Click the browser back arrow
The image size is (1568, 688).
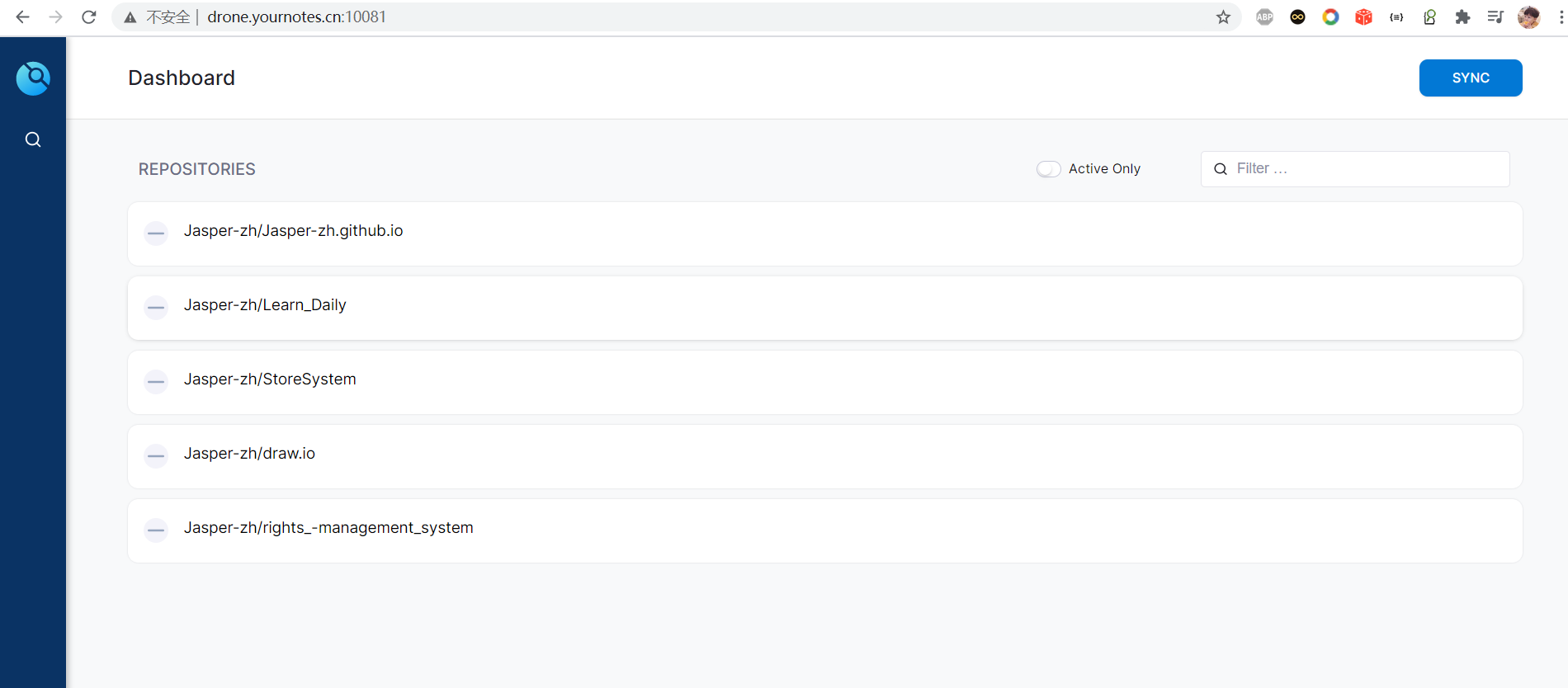[22, 16]
